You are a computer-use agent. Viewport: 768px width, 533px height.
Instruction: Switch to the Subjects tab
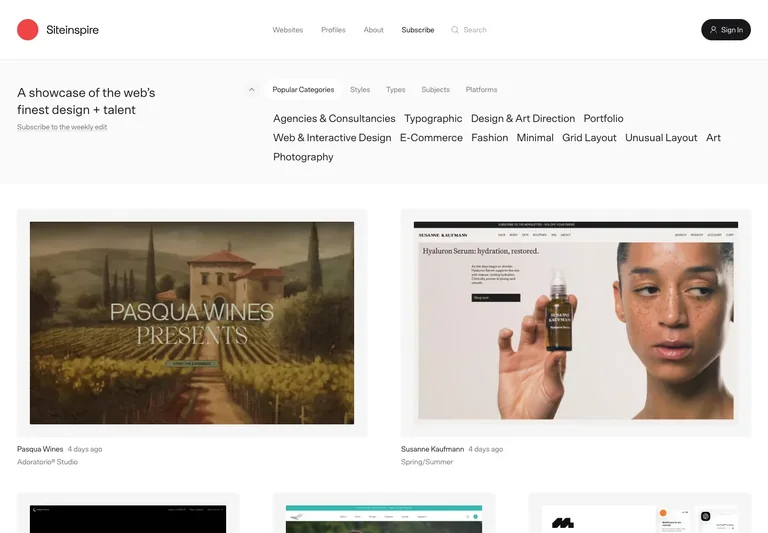435,90
